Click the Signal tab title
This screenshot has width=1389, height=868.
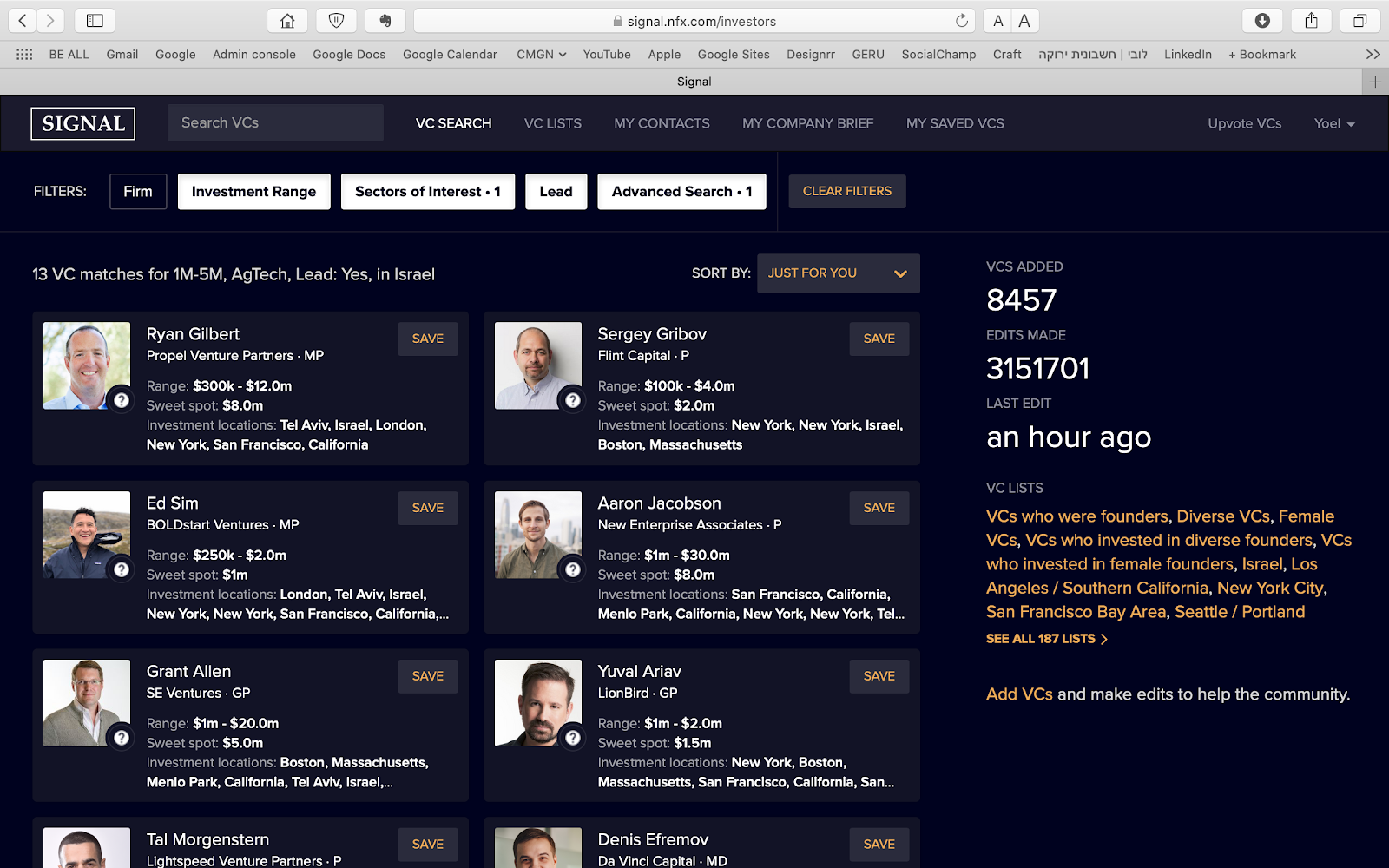tap(694, 82)
